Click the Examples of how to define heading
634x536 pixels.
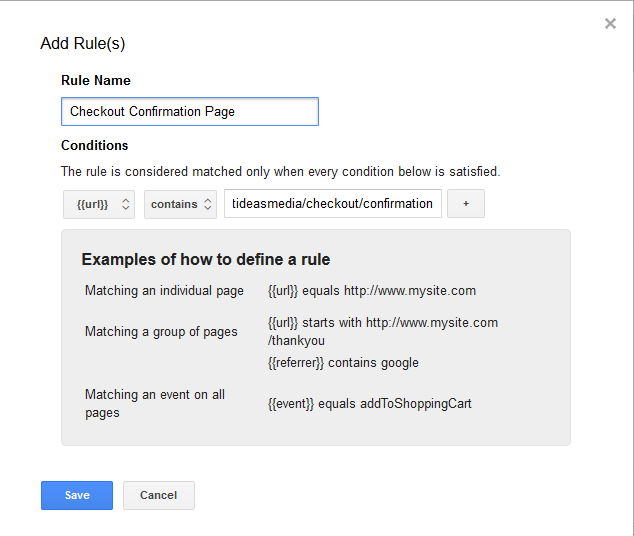click(206, 260)
